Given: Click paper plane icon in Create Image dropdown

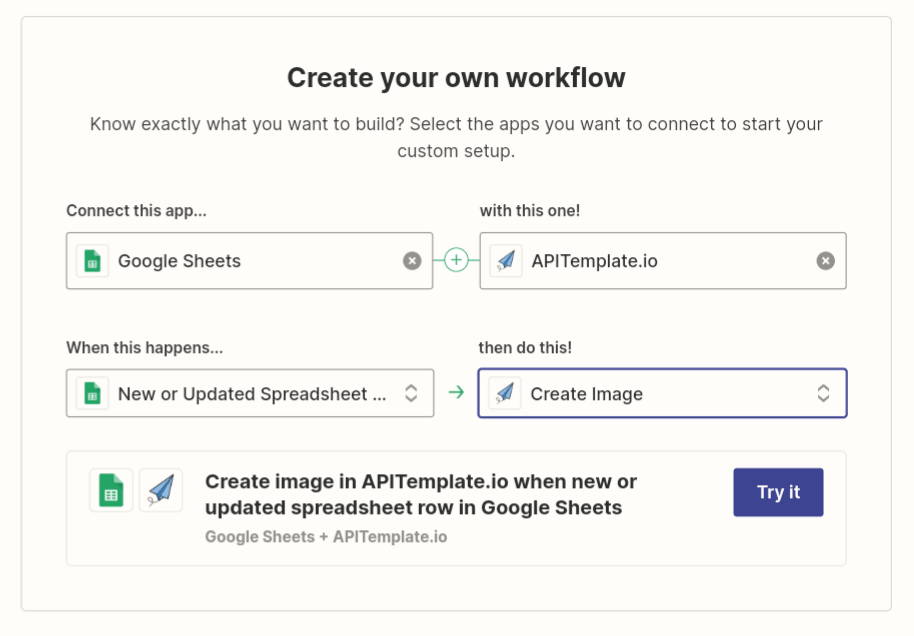Looking at the screenshot, I should click(505, 393).
